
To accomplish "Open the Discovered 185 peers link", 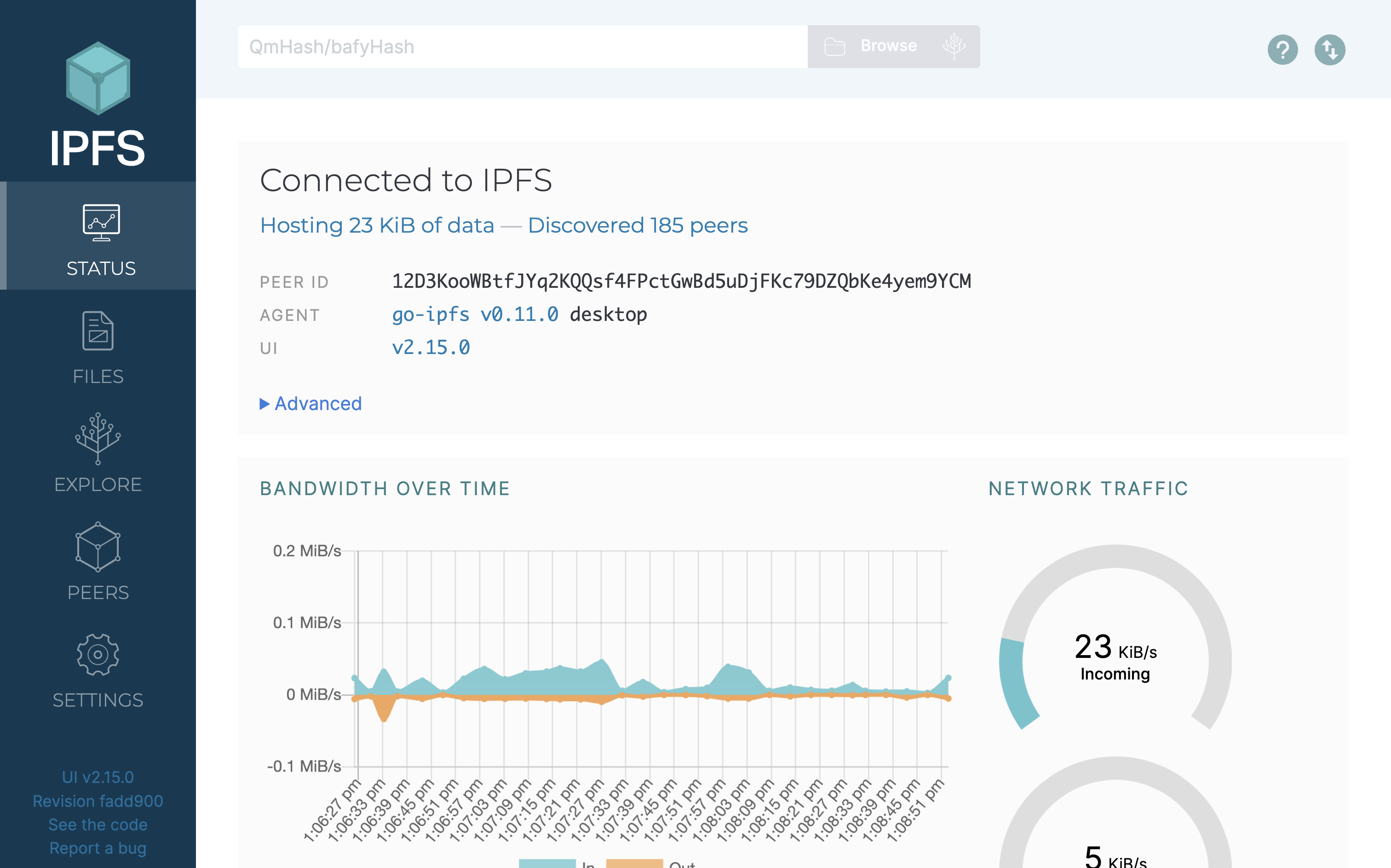I will [x=637, y=225].
